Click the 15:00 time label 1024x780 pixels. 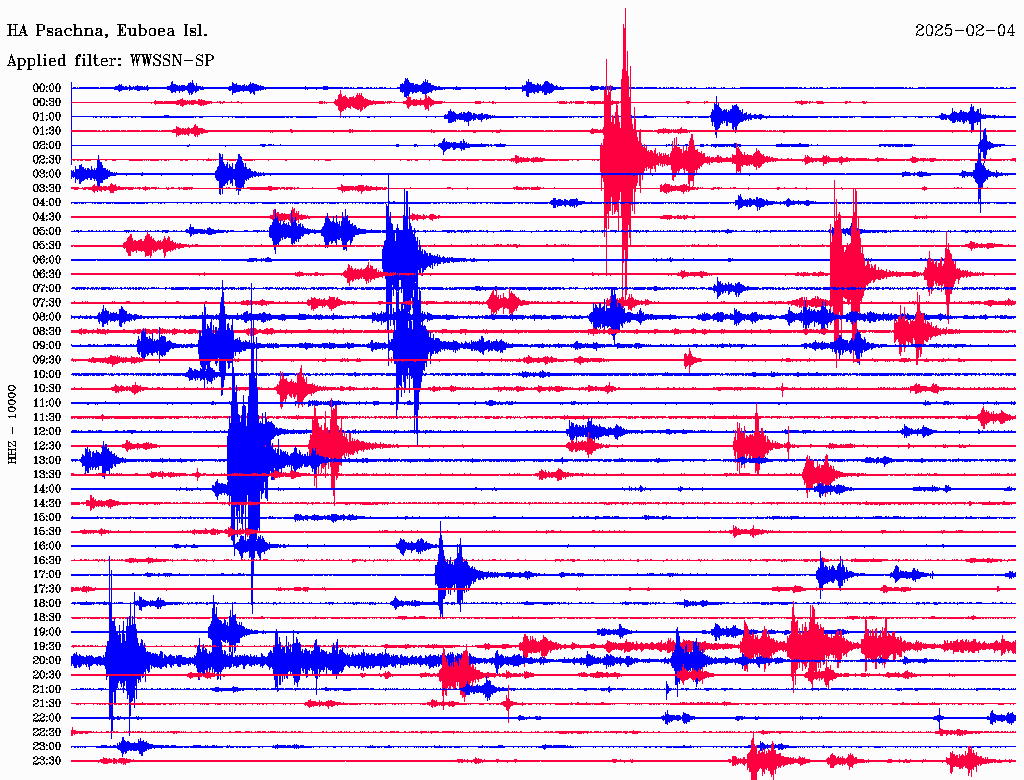(47, 517)
